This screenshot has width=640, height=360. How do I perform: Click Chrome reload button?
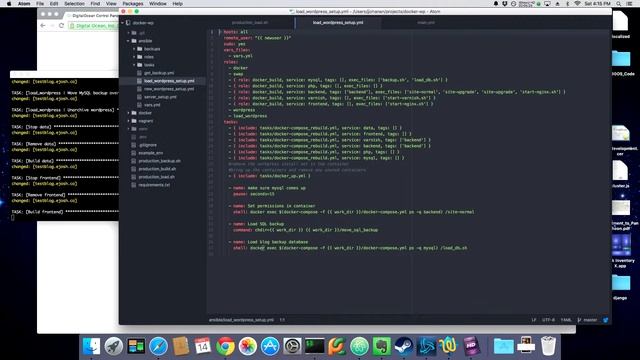(61, 25)
